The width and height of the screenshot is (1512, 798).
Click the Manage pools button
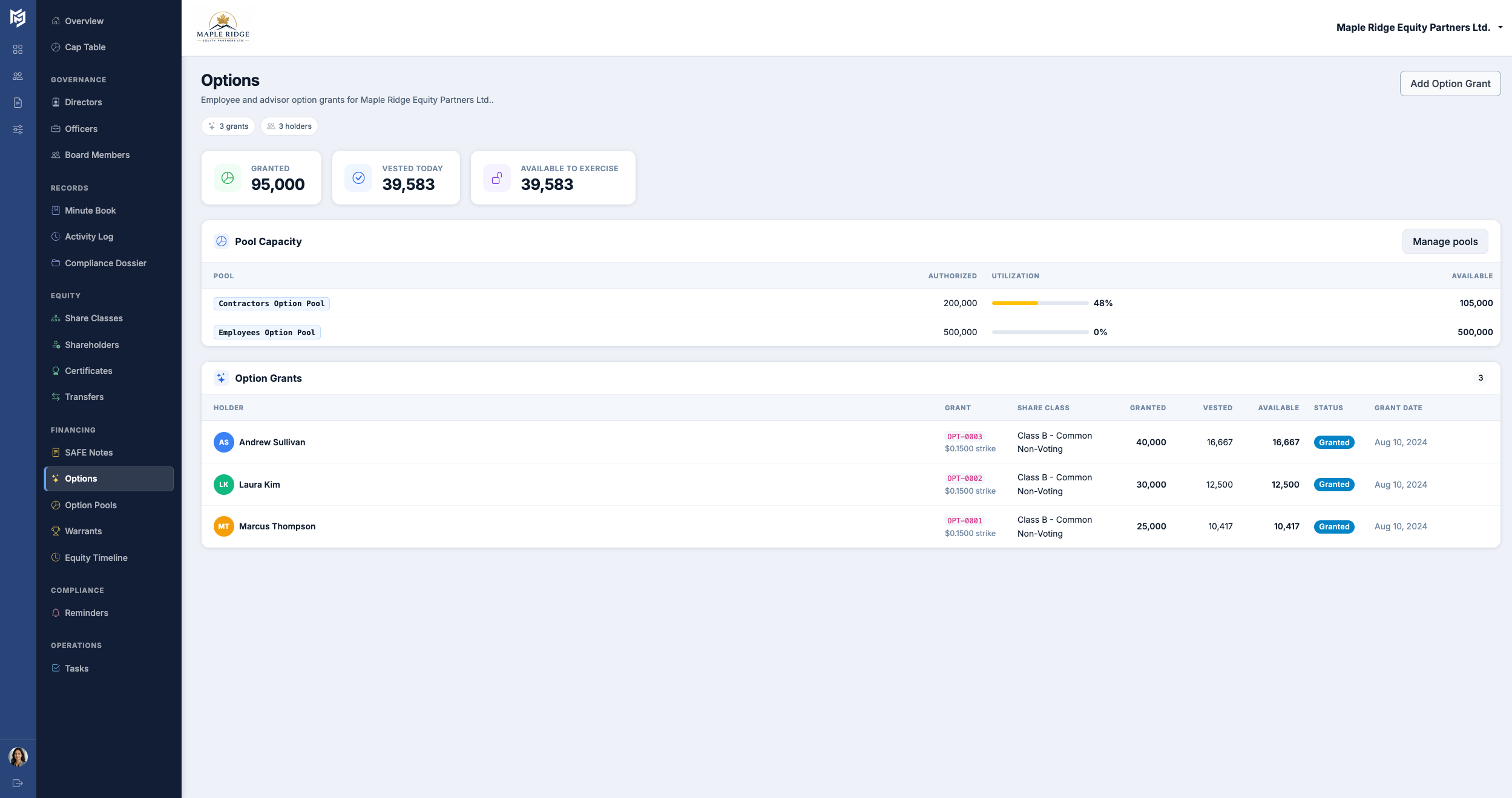tap(1445, 241)
